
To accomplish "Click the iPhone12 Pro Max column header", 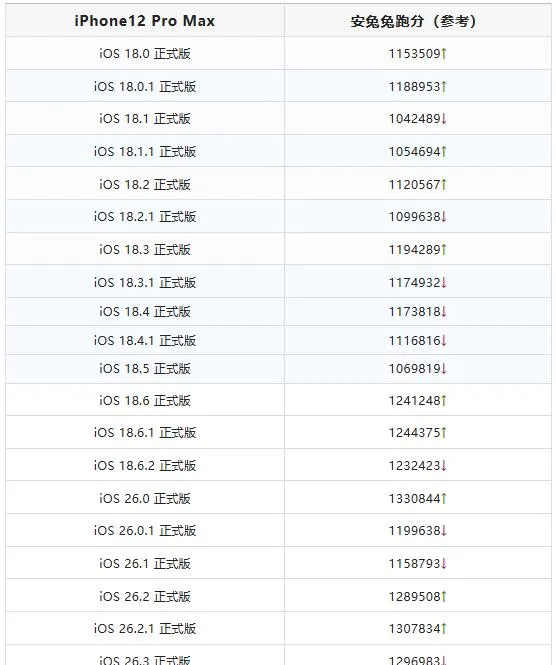I will [x=145, y=21].
